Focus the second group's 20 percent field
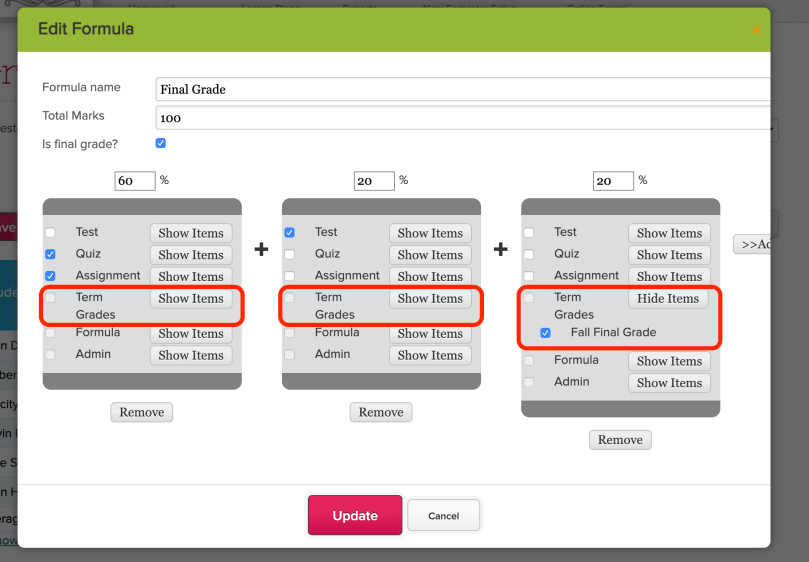Viewport: 809px width, 562px height. [x=374, y=181]
